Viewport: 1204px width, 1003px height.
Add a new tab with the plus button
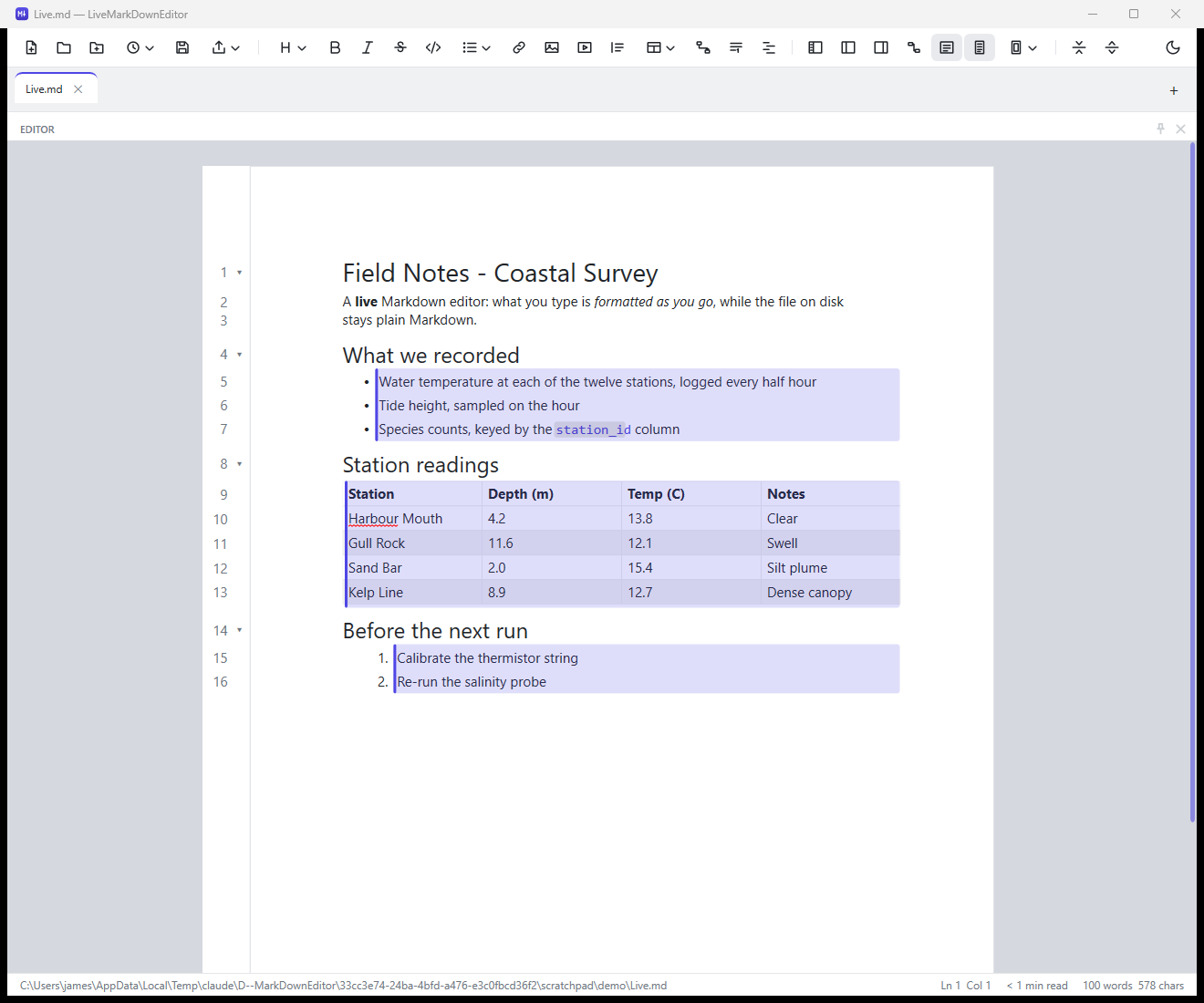point(1174,90)
